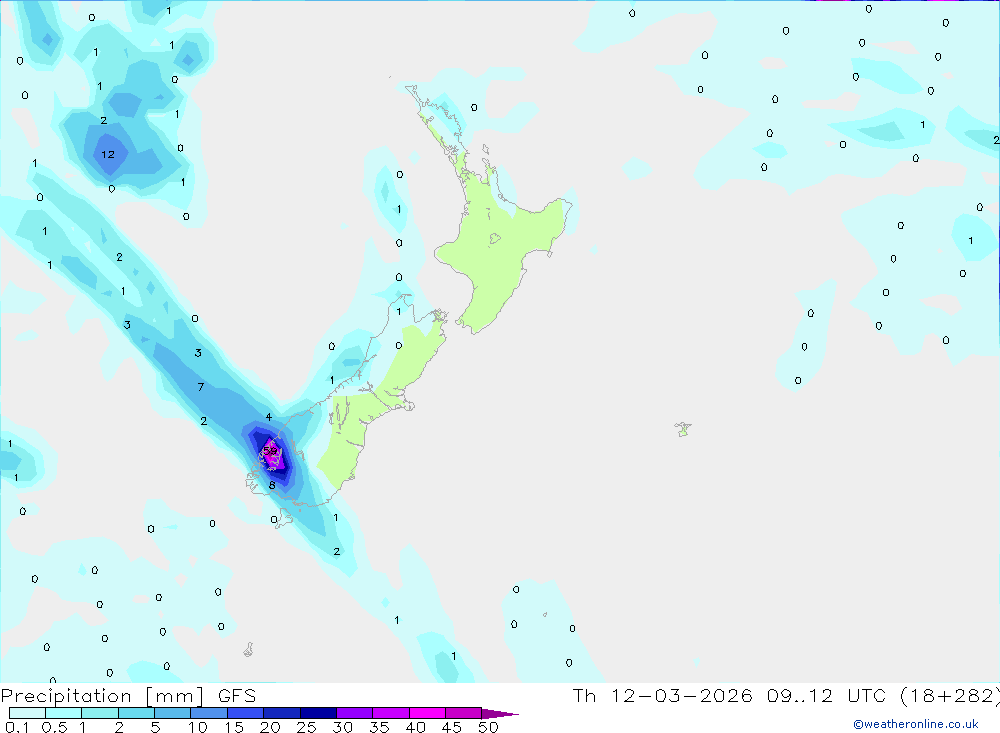This screenshot has height=733, width=1000.
Task: Select the 10–15 mm legend swatch
Action: [x=208, y=714]
